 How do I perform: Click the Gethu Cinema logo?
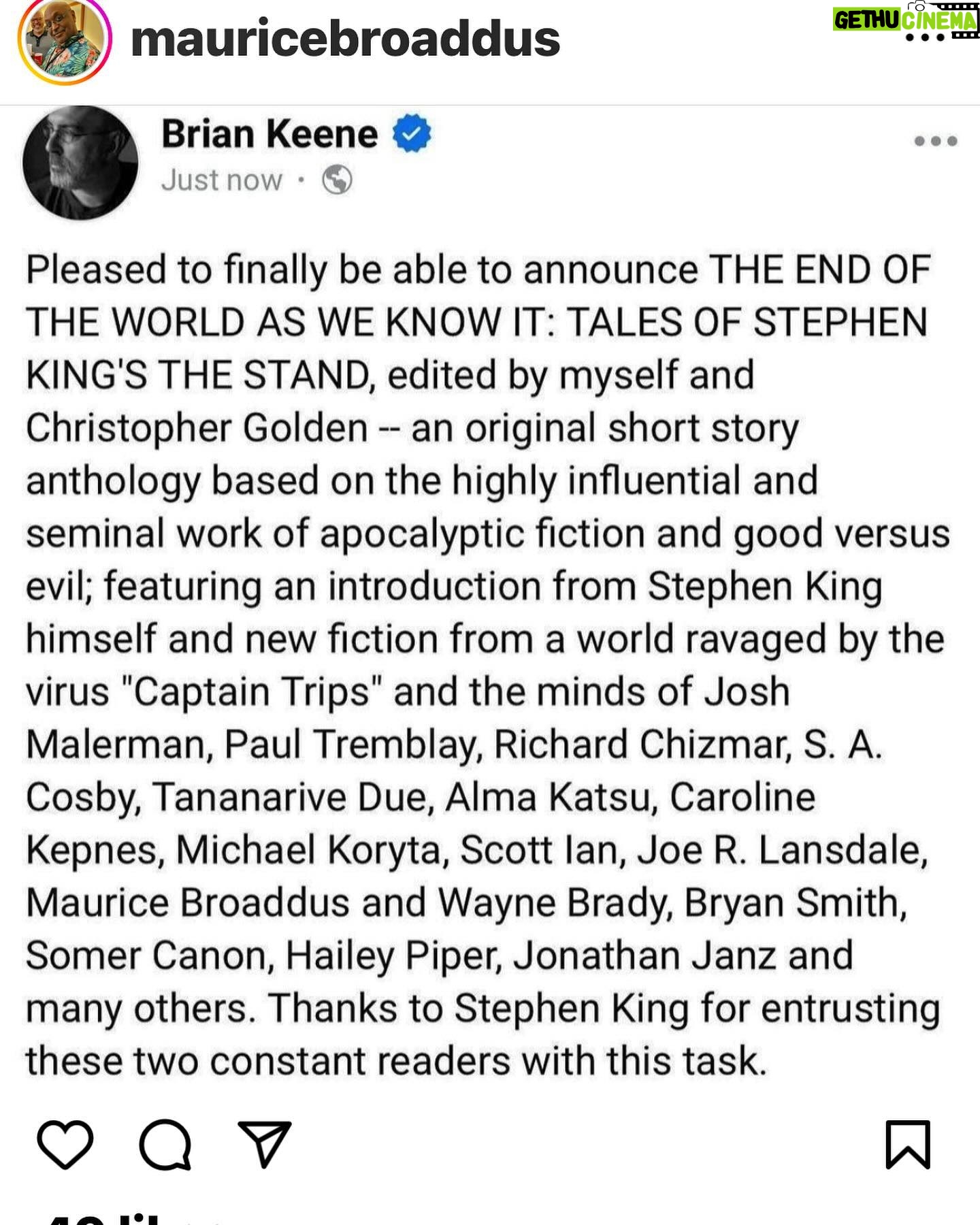(905, 20)
